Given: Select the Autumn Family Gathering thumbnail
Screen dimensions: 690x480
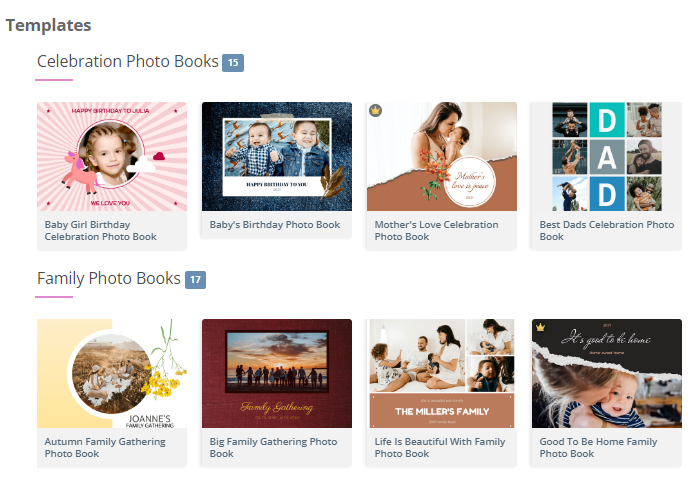Looking at the screenshot, I should 112,374.
